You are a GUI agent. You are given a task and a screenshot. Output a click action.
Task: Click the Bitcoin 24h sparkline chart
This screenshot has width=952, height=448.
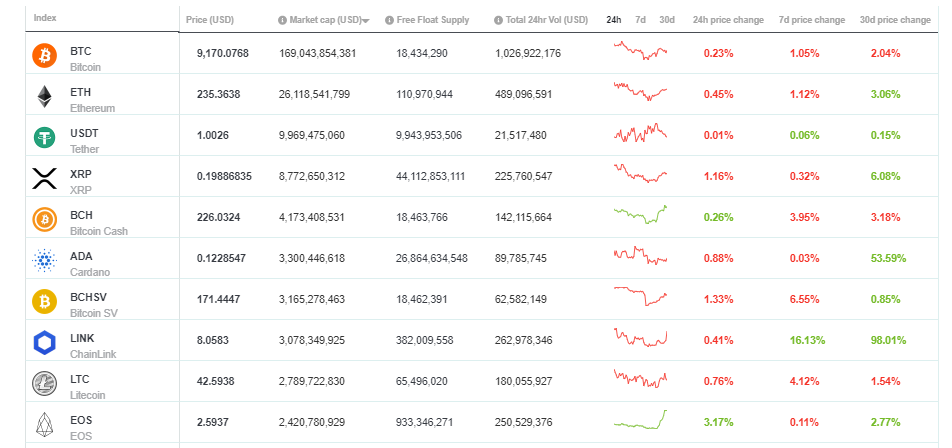[x=640, y=50]
